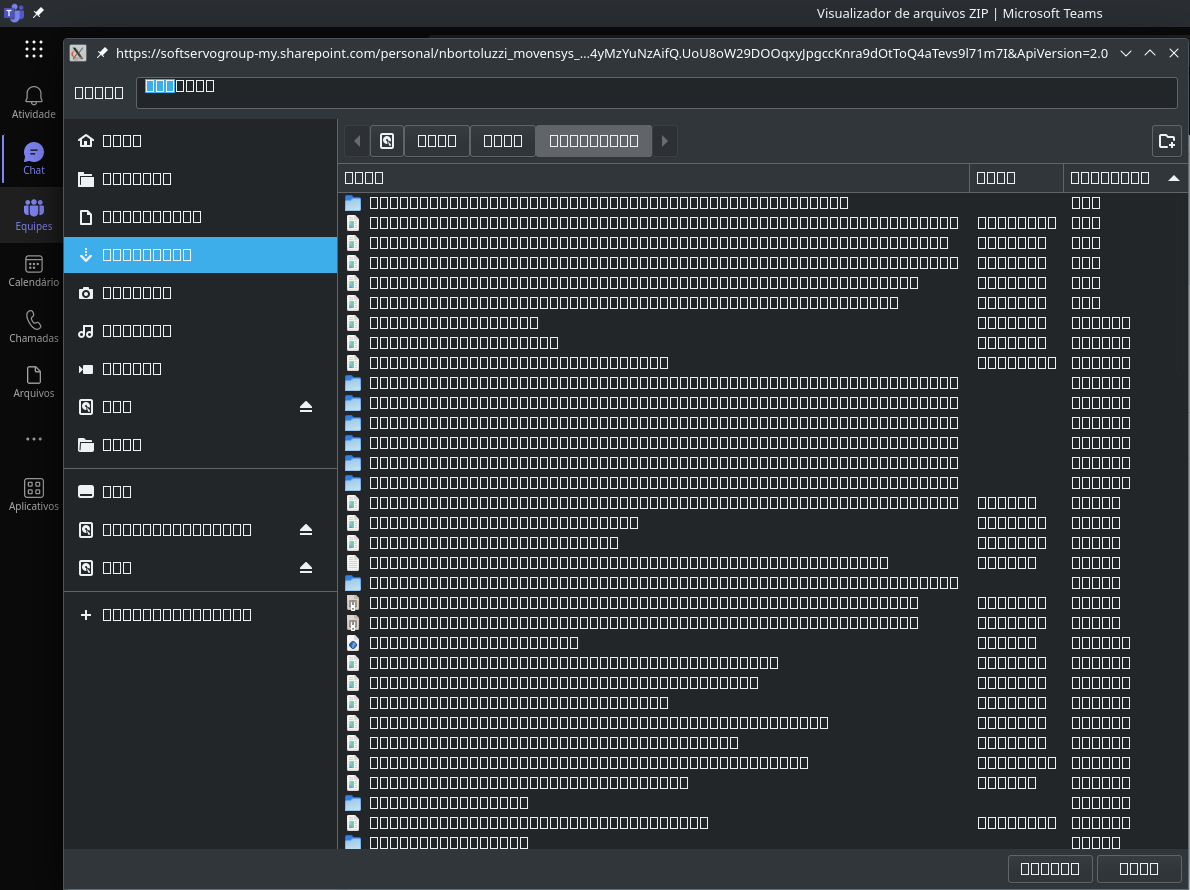Click the X11 window icon of dialog

tap(77, 53)
